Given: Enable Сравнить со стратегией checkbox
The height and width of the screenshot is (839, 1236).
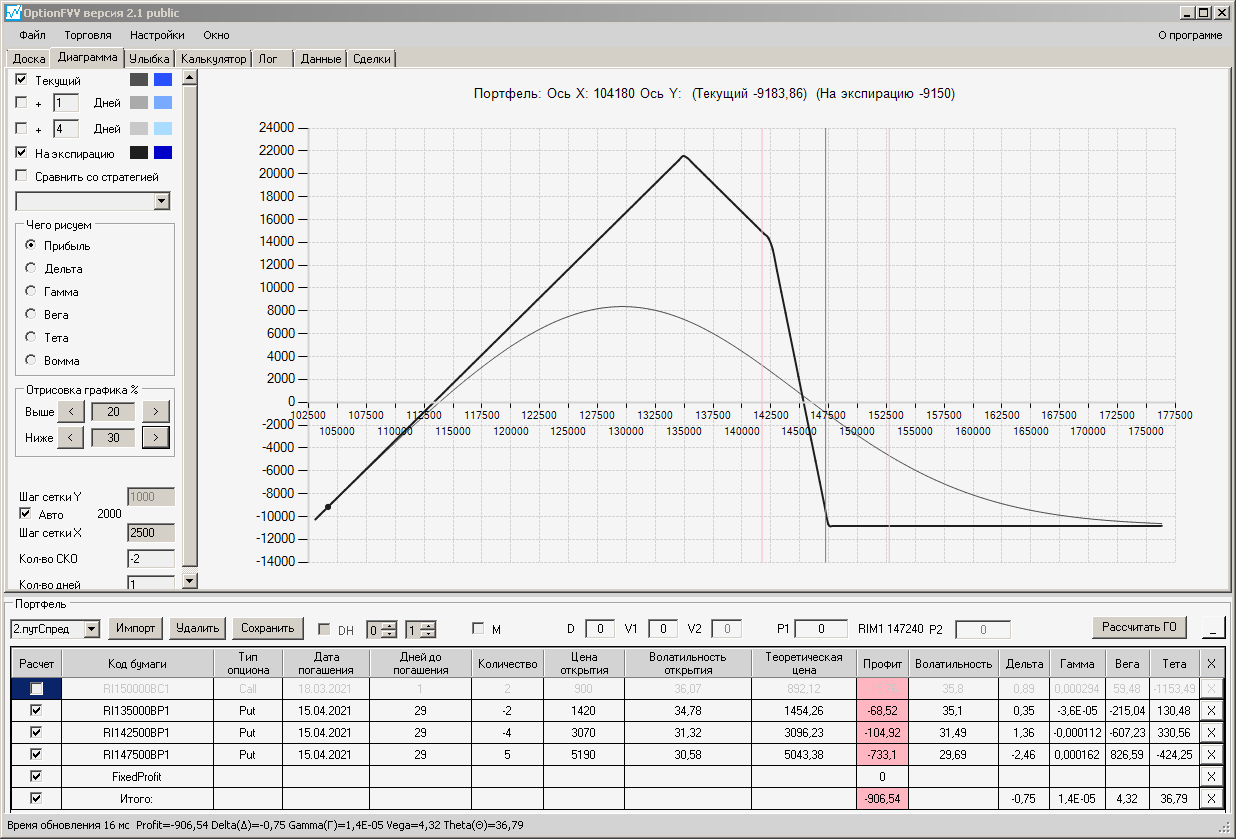Looking at the screenshot, I should (x=21, y=177).
